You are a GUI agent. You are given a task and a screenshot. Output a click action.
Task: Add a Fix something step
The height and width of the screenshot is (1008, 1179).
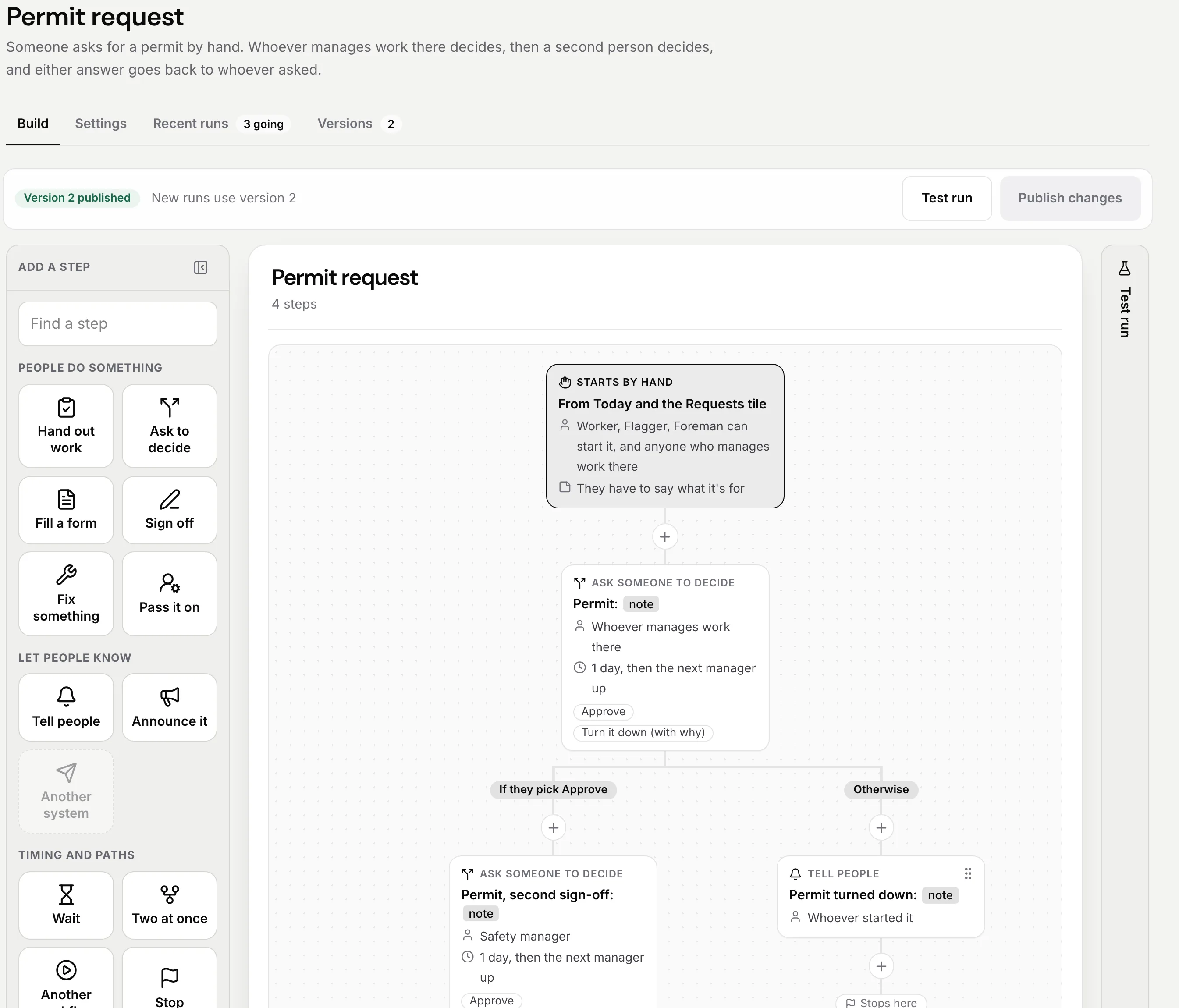(x=66, y=593)
